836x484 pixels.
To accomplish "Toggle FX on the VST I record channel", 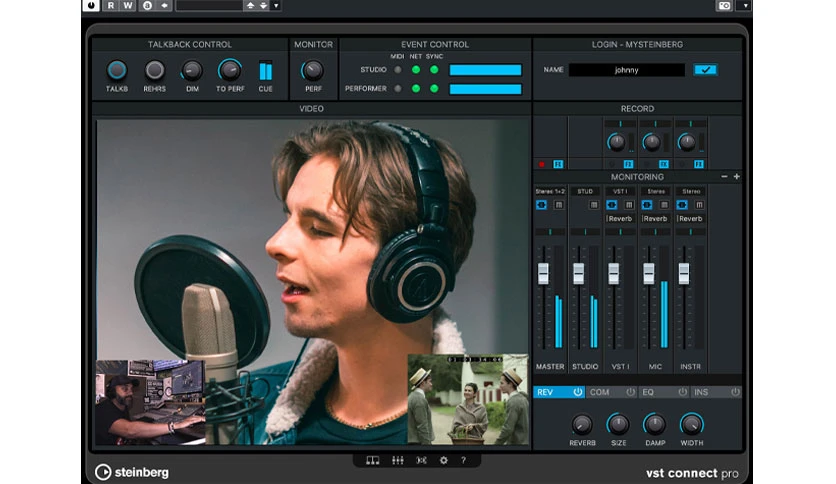I will tap(629, 164).
